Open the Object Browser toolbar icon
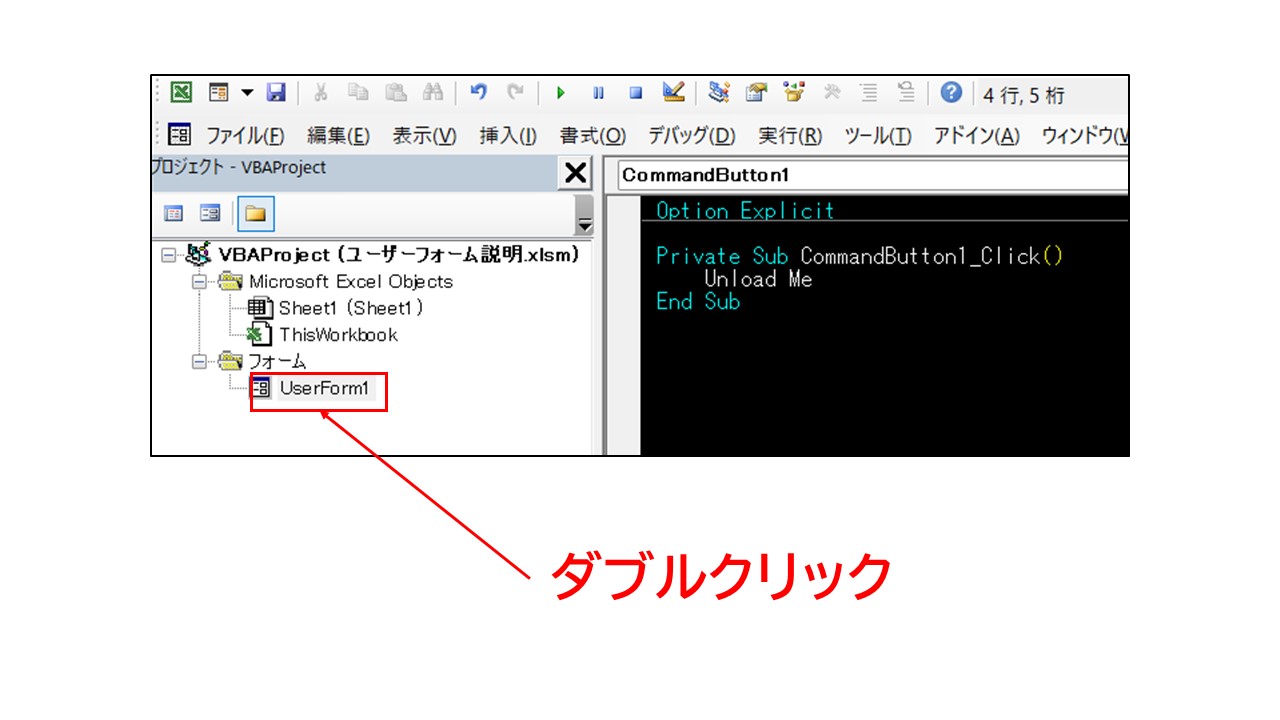The height and width of the screenshot is (720, 1280). [794, 93]
